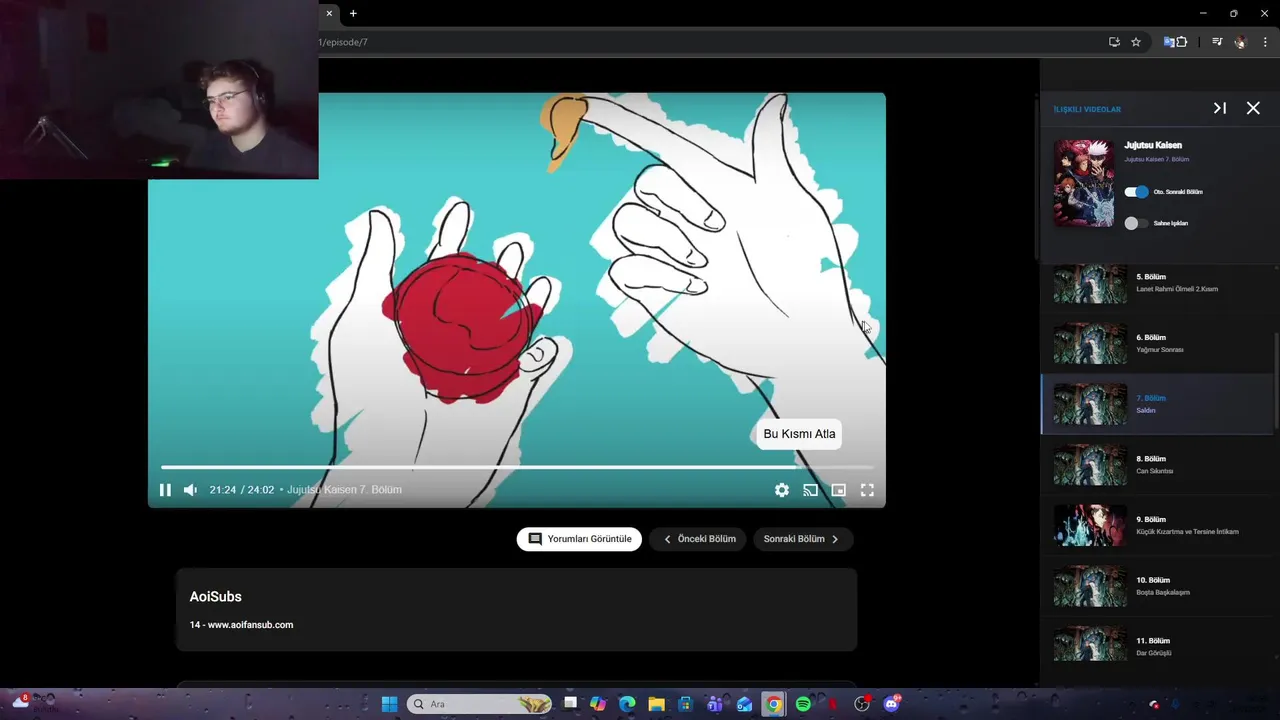Close the current browser tab
The width and height of the screenshot is (1280, 720).
click(329, 13)
